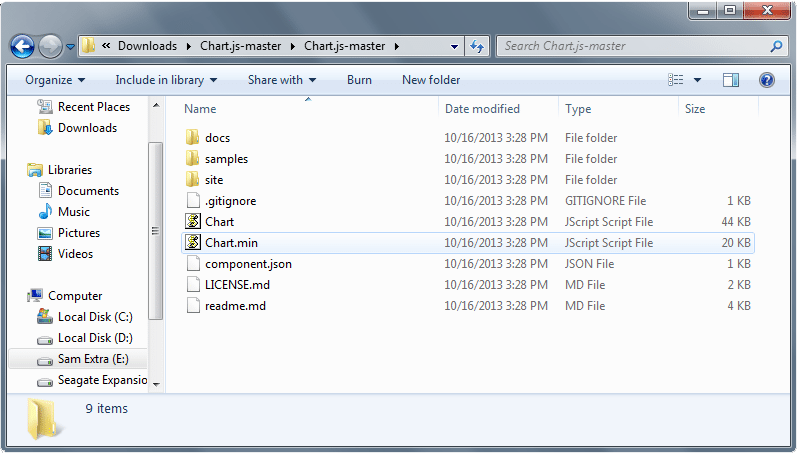Select the readme.md file icon
The image size is (800, 454).
coord(193,306)
